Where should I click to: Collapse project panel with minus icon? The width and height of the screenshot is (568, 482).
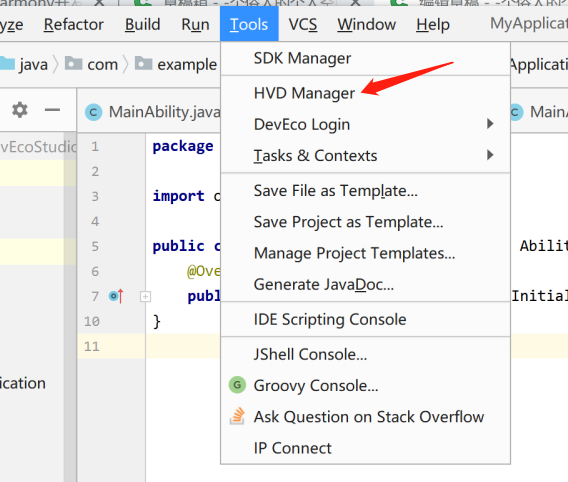pos(53,110)
